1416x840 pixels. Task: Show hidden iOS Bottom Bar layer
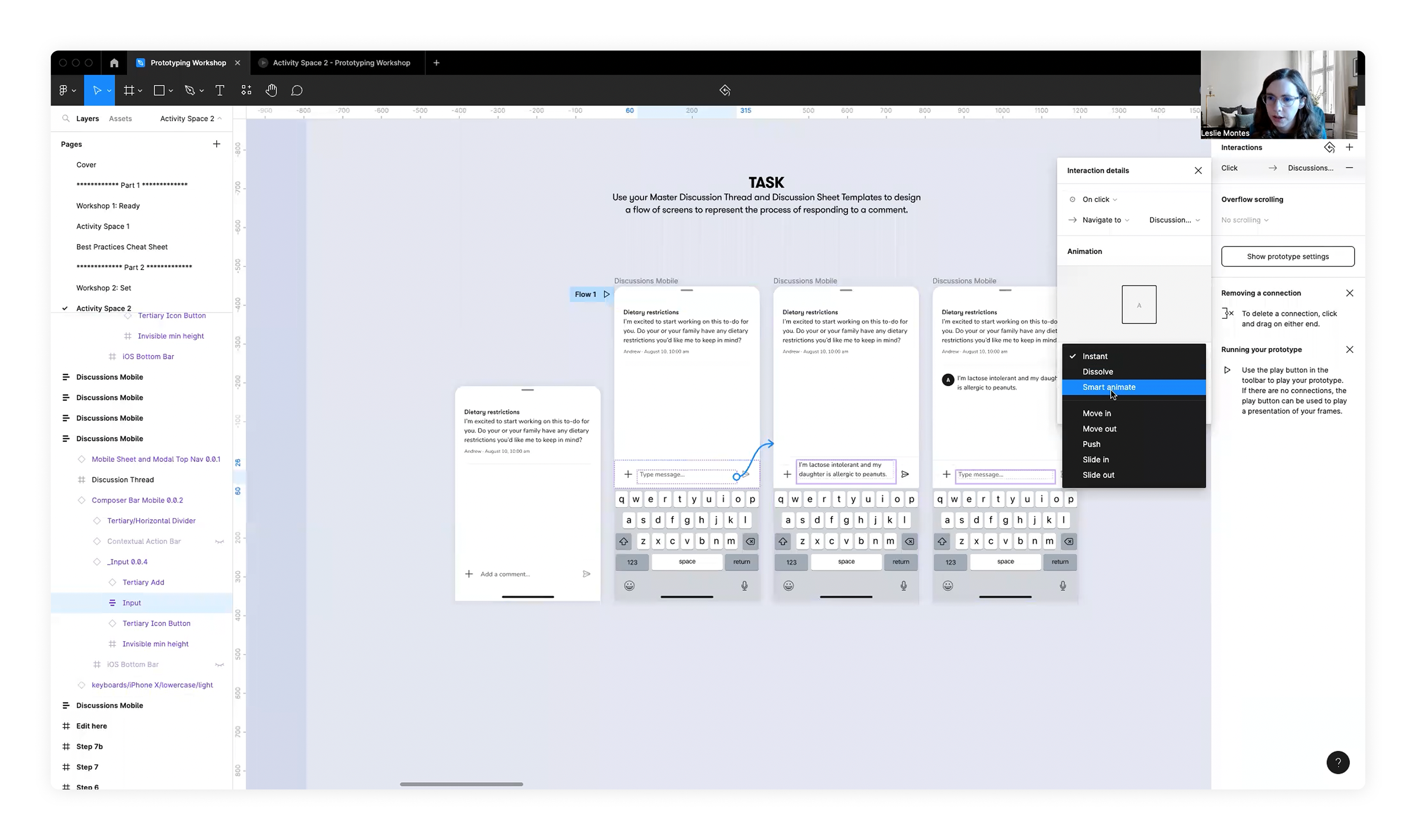pos(219,665)
